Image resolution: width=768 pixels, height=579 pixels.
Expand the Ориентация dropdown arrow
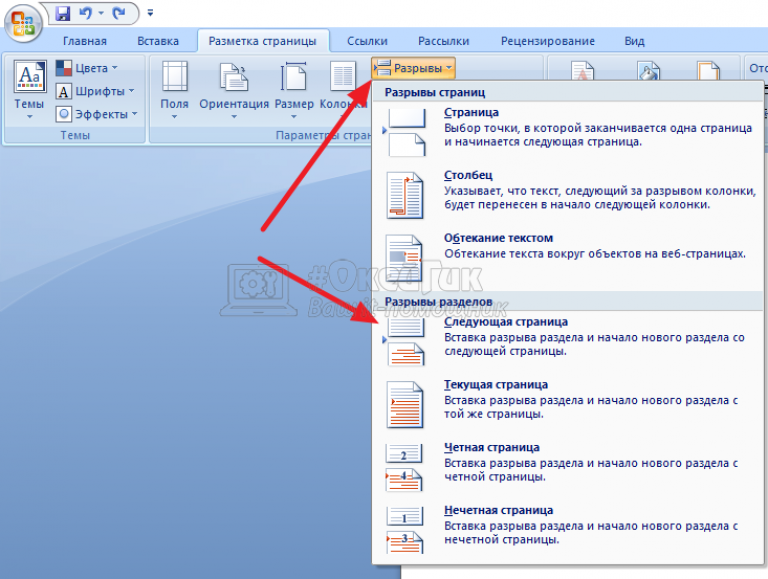234,117
